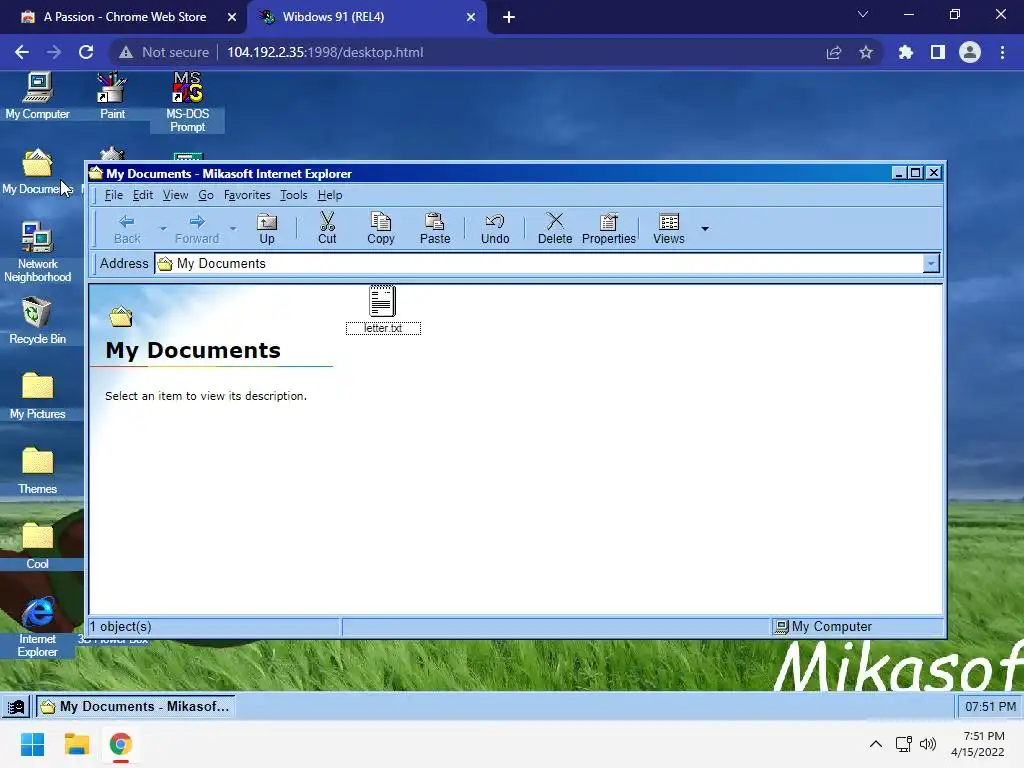Click the 07:51 PM tray clock

click(990, 707)
